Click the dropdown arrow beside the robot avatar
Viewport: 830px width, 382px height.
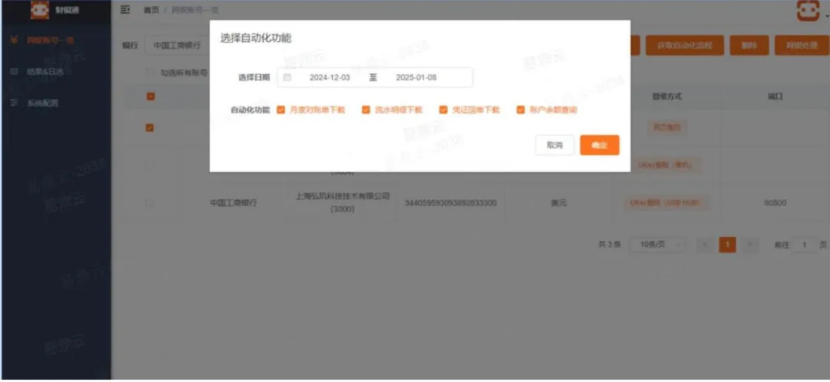click(x=826, y=16)
